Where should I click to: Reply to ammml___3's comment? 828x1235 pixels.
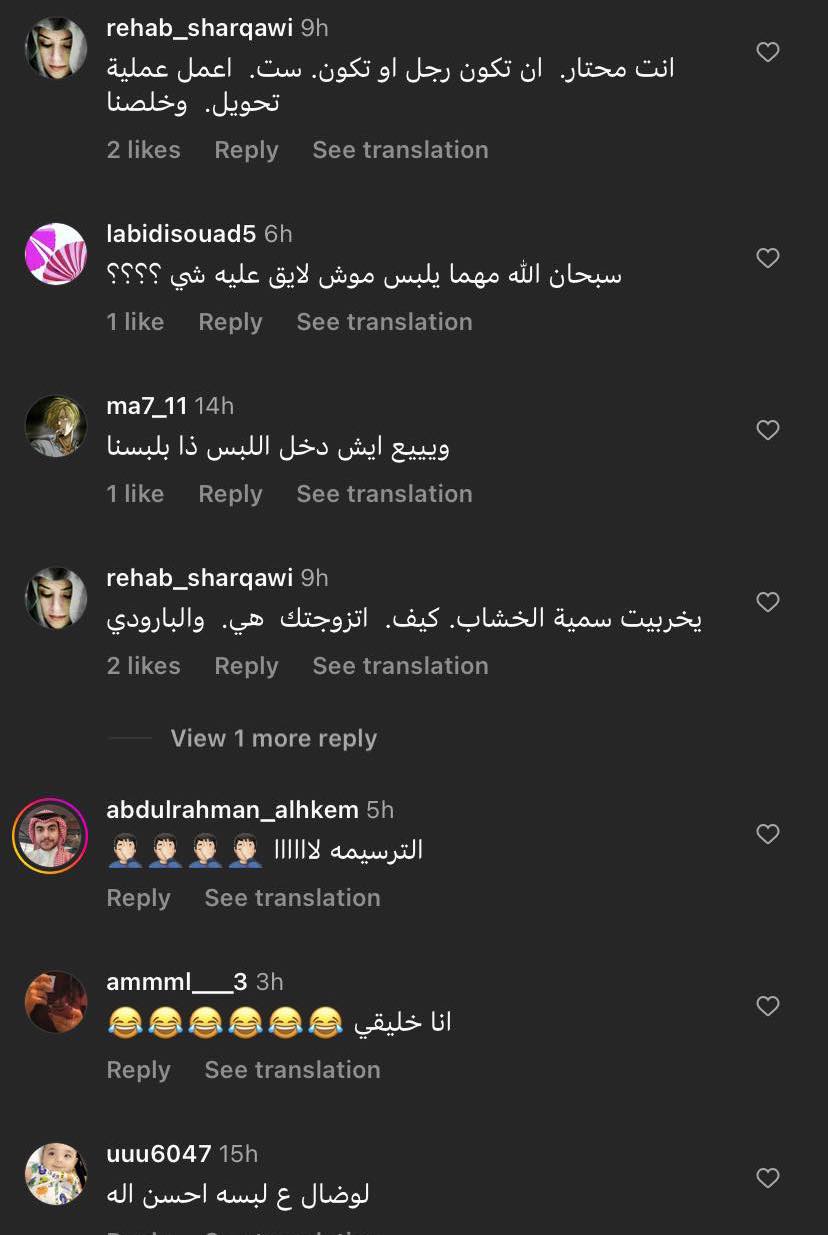138,1070
